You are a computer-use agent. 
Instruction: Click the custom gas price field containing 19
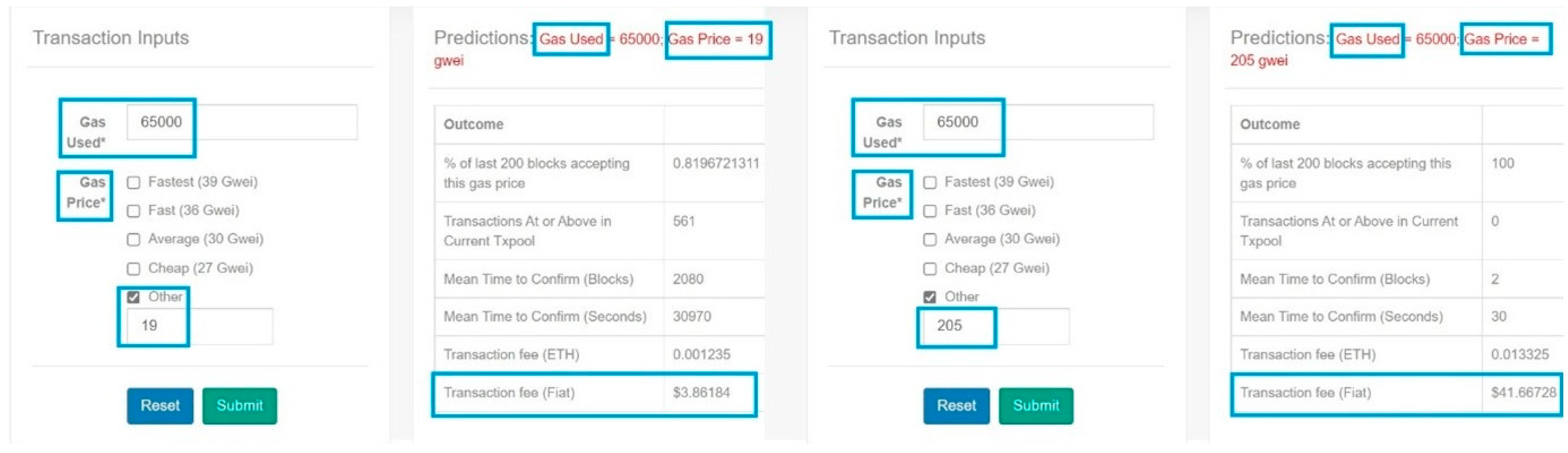click(x=199, y=326)
